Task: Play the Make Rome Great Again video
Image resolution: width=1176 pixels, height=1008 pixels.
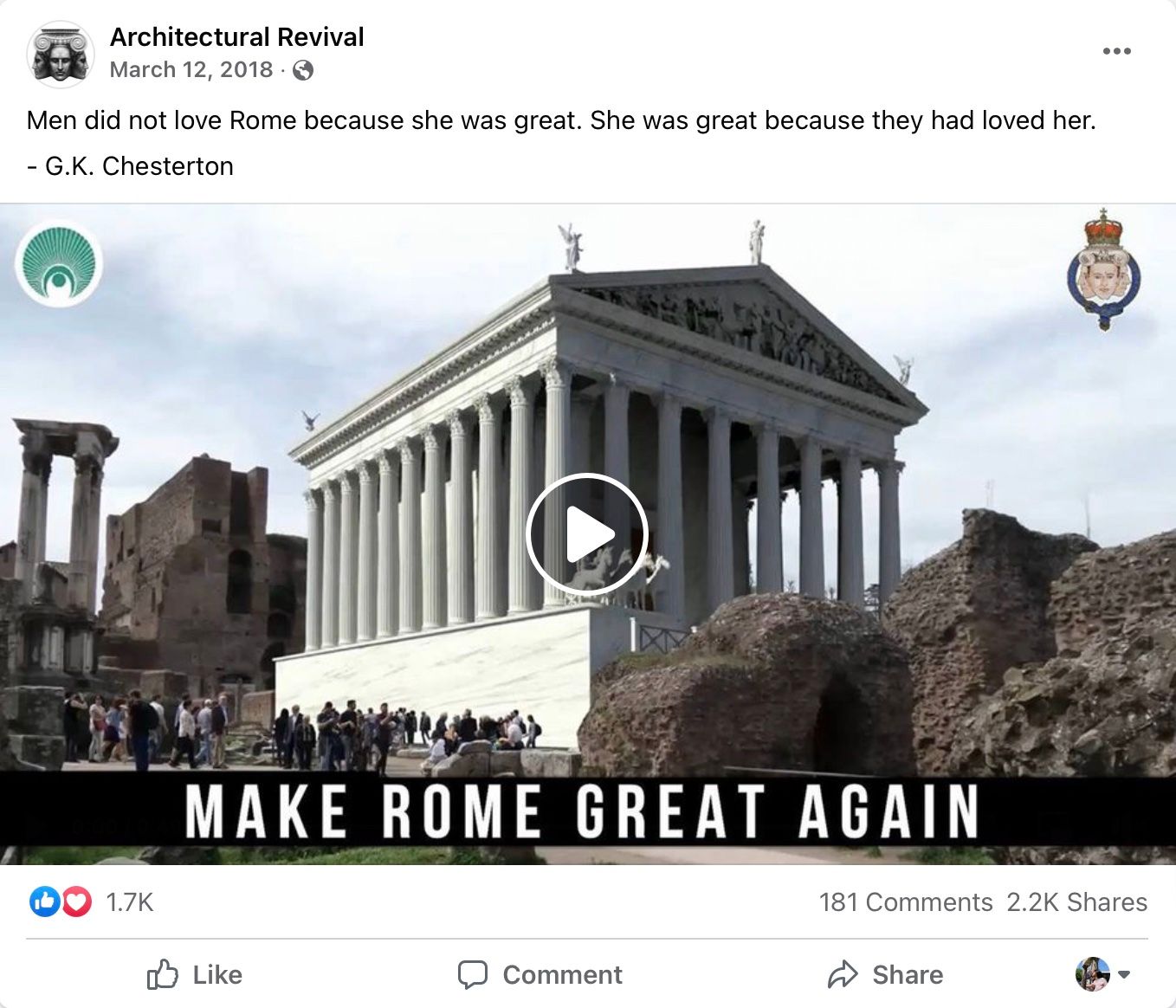Action: coord(587,534)
